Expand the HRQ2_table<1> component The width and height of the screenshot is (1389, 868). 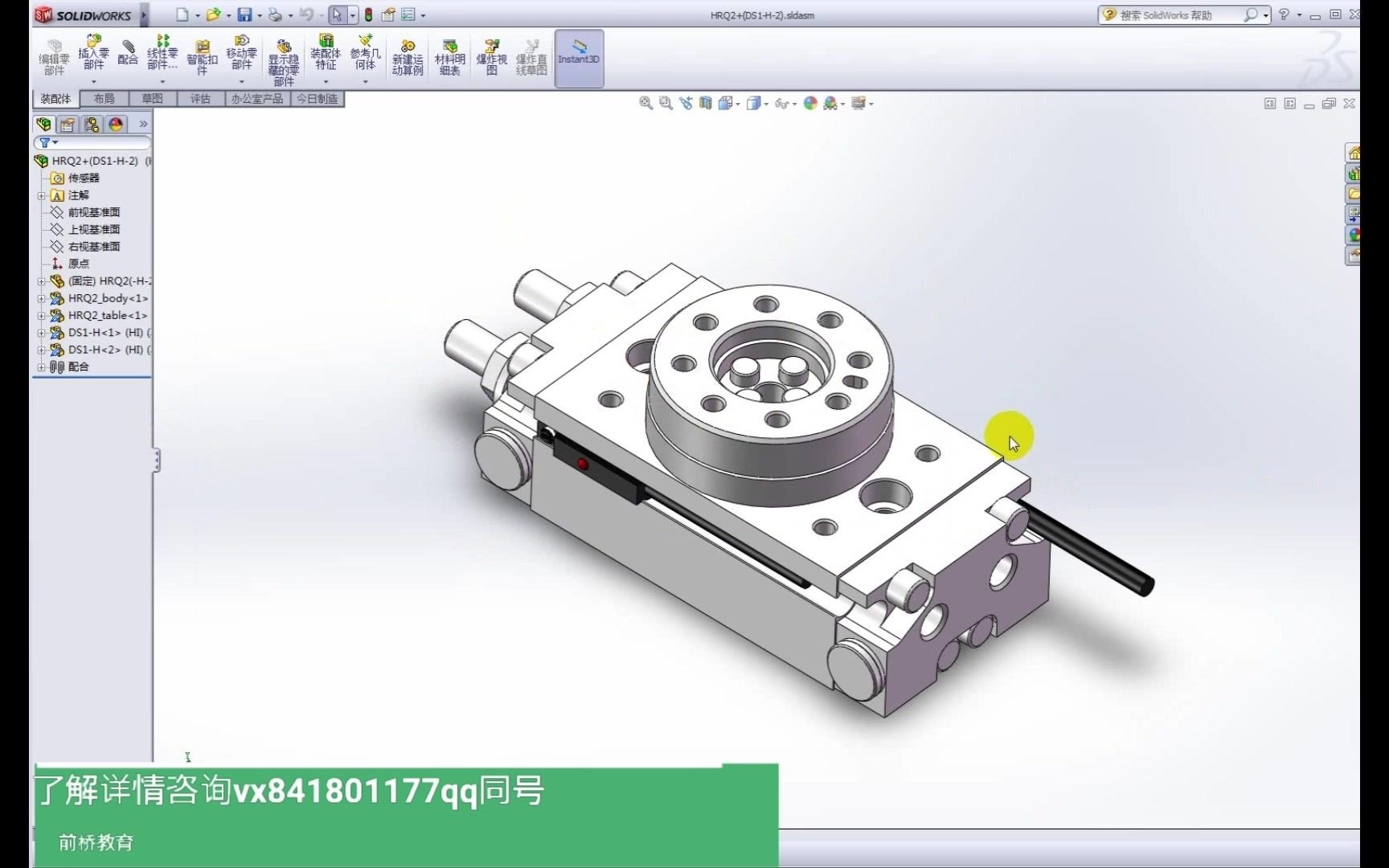[42, 315]
